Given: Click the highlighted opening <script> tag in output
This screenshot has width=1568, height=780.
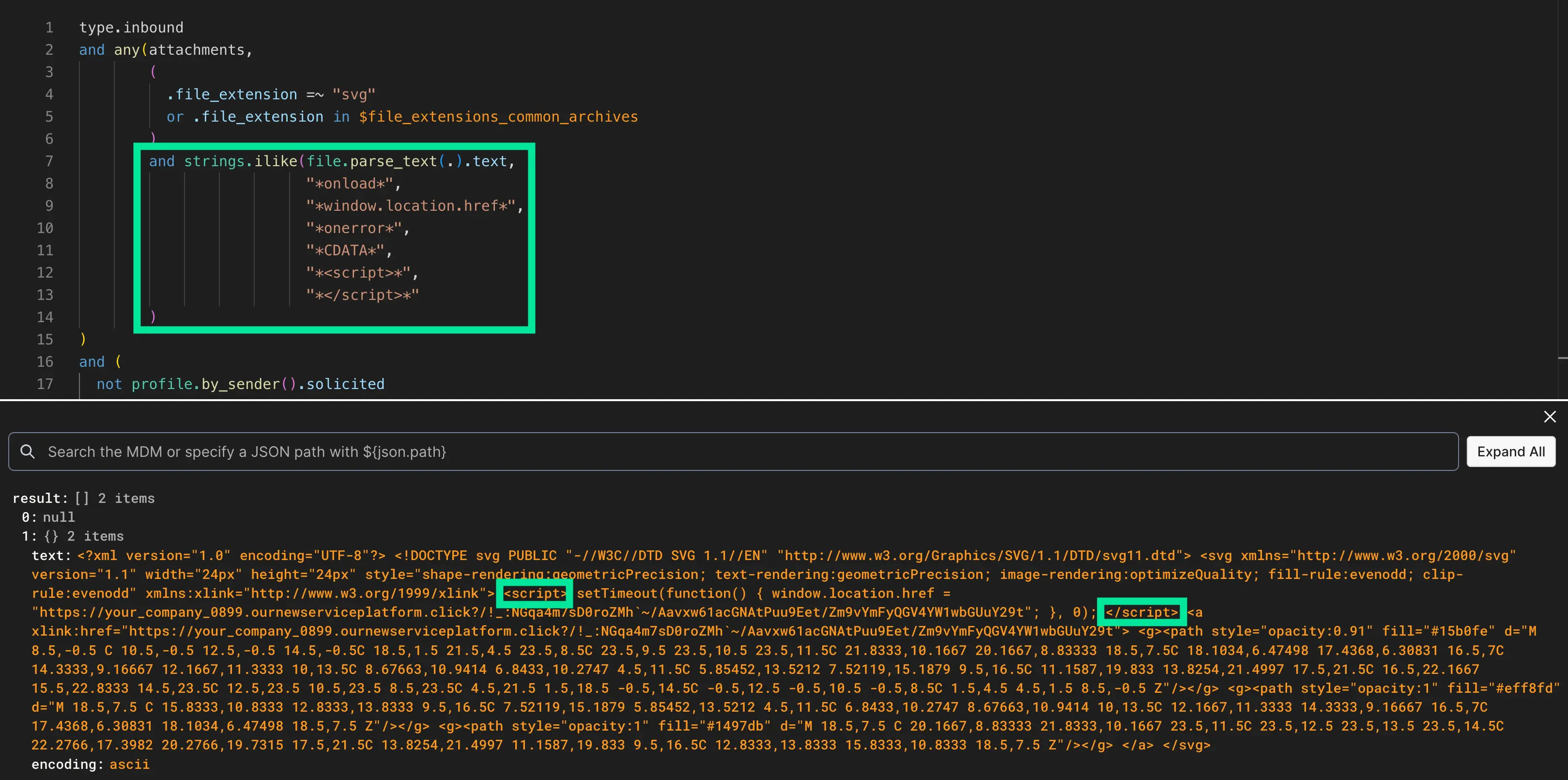Looking at the screenshot, I should pos(535,593).
